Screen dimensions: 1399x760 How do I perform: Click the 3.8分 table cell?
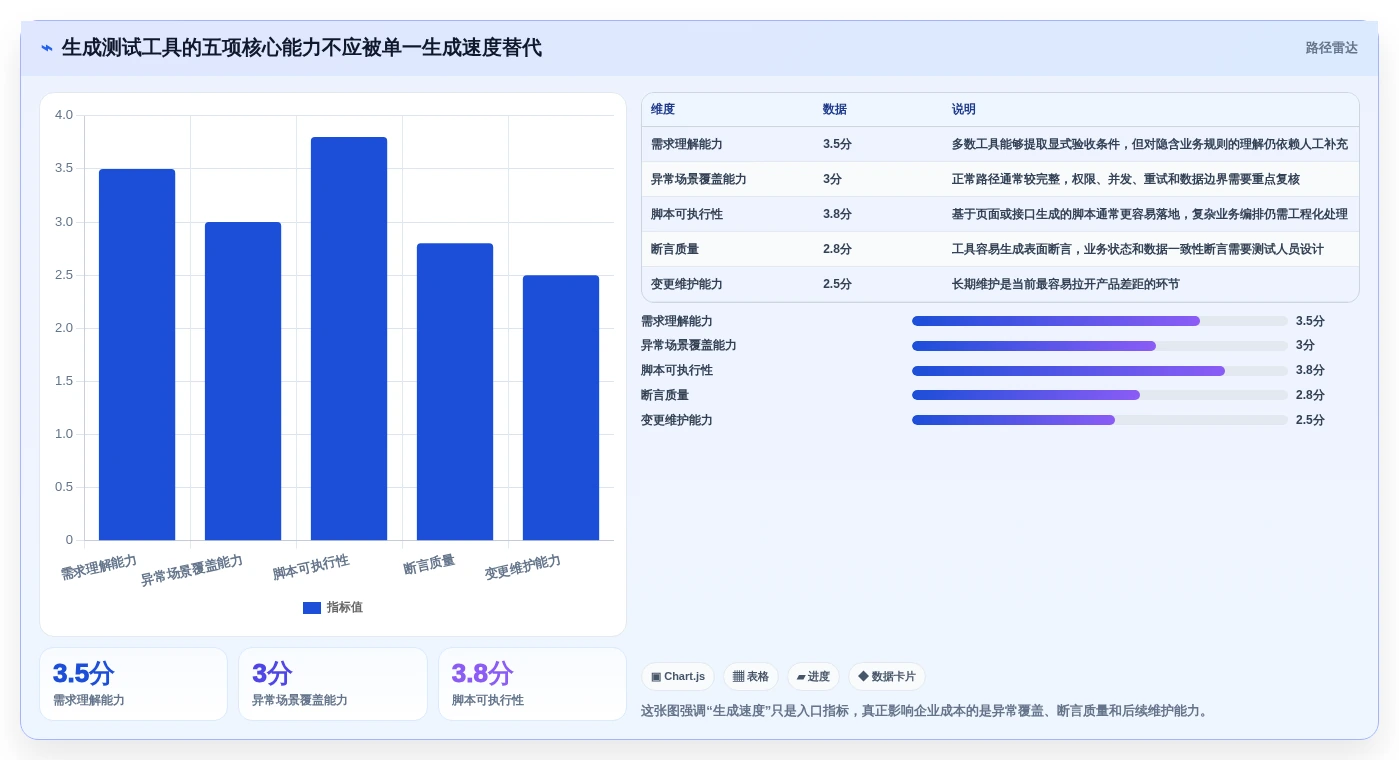point(837,214)
